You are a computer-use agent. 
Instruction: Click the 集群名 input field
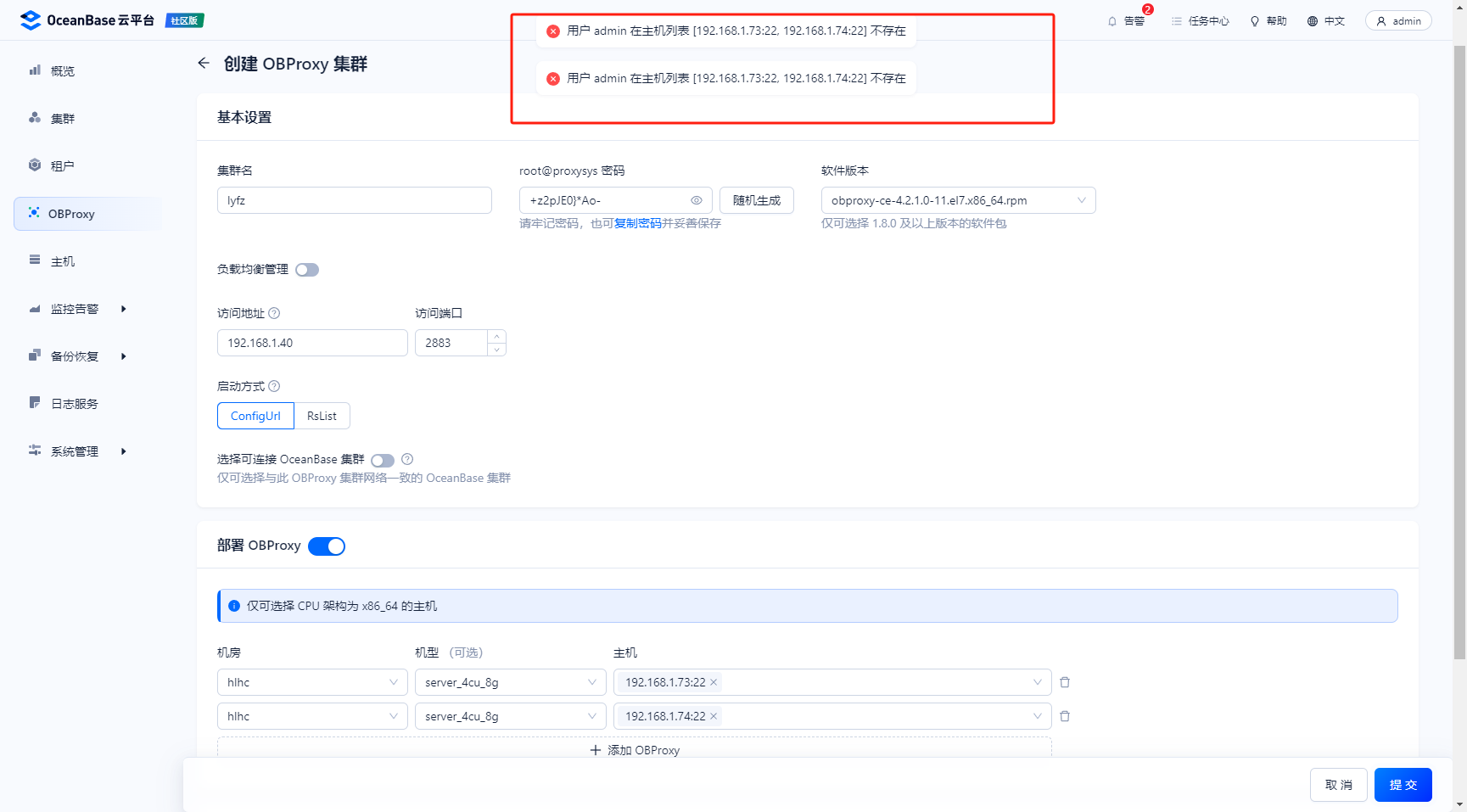click(x=355, y=200)
